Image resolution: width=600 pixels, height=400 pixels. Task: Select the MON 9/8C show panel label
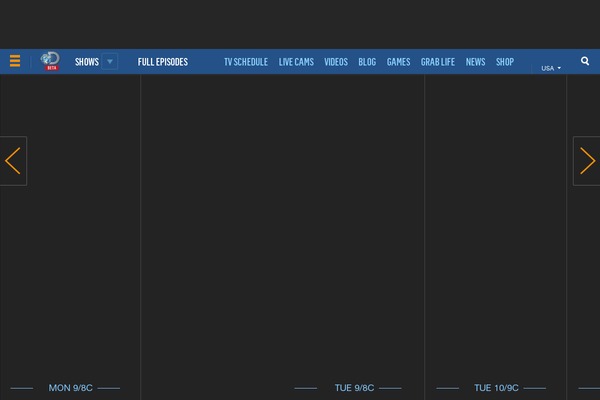[69, 388]
